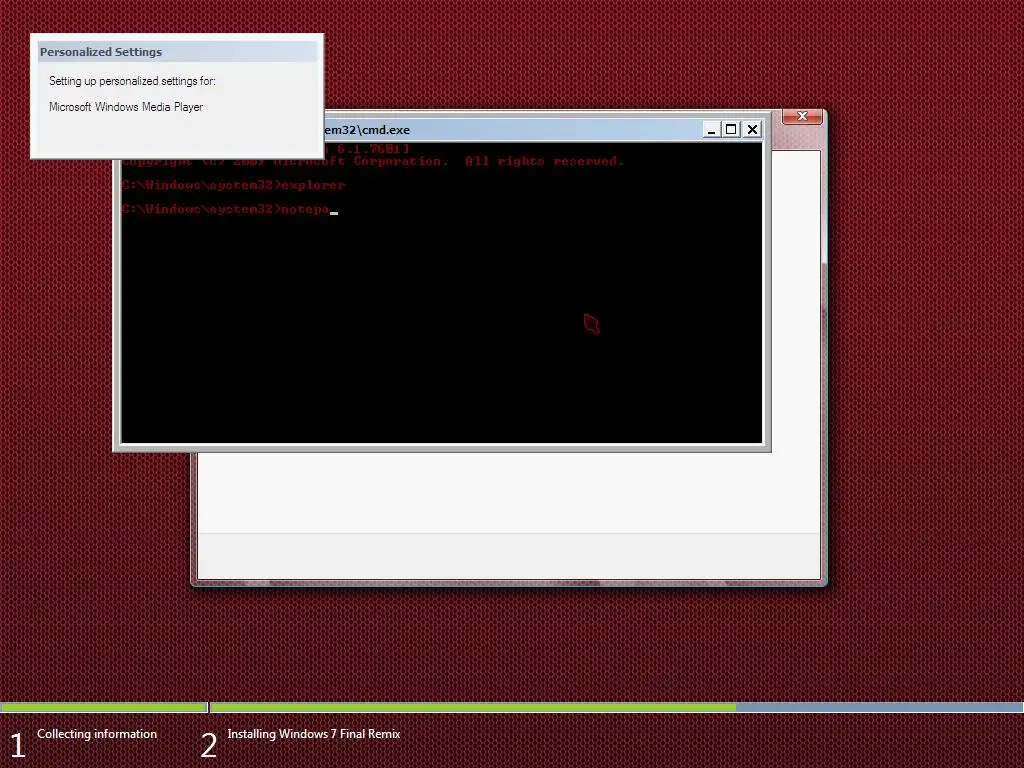Click the 'Setting up personalized settings for:' label

(133, 81)
